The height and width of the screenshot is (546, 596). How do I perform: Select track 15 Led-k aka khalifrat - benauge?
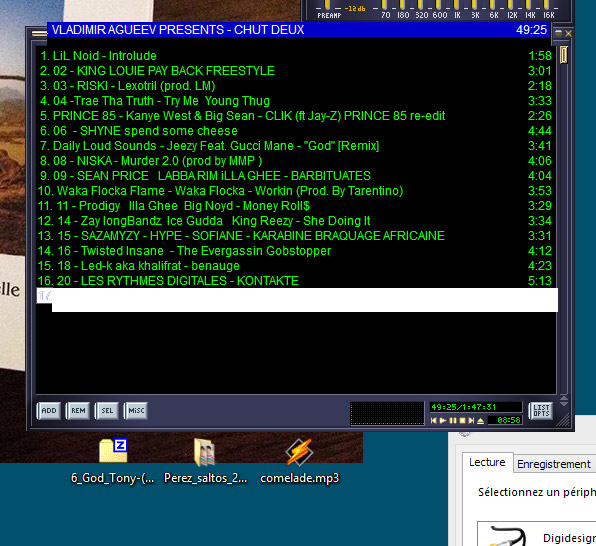tap(296, 266)
